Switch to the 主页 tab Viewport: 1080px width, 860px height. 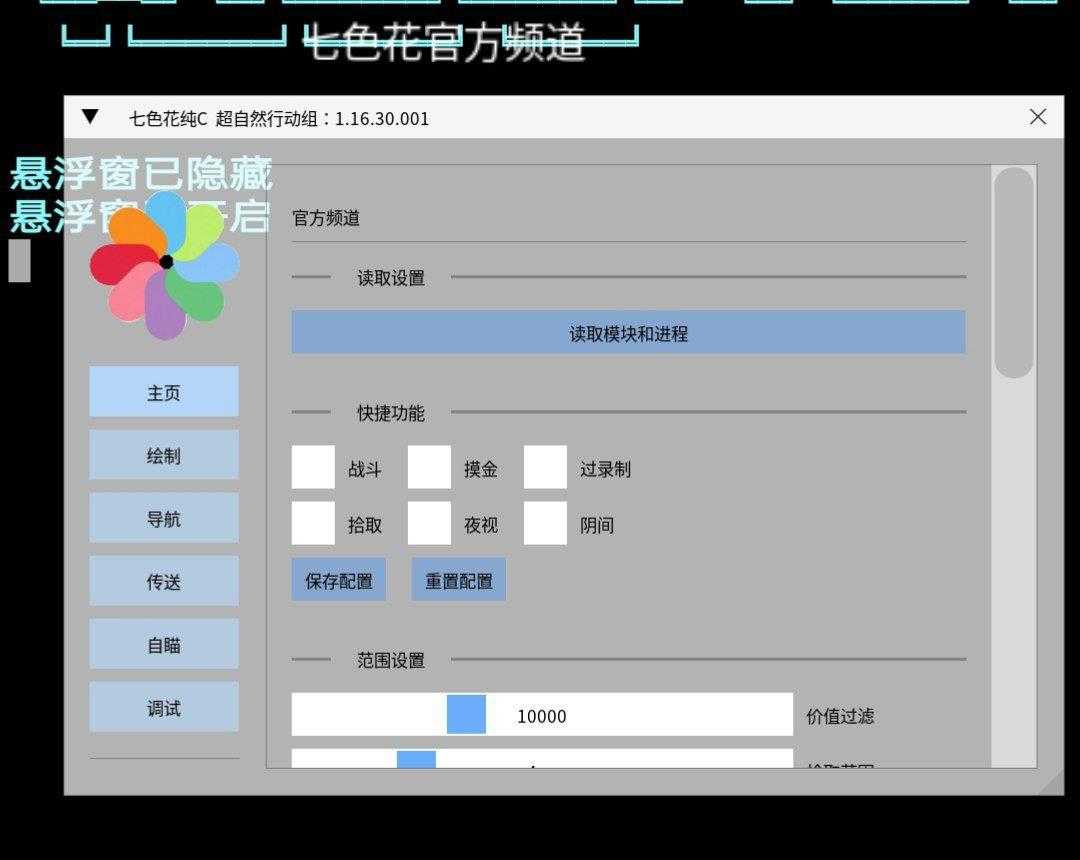(x=164, y=392)
